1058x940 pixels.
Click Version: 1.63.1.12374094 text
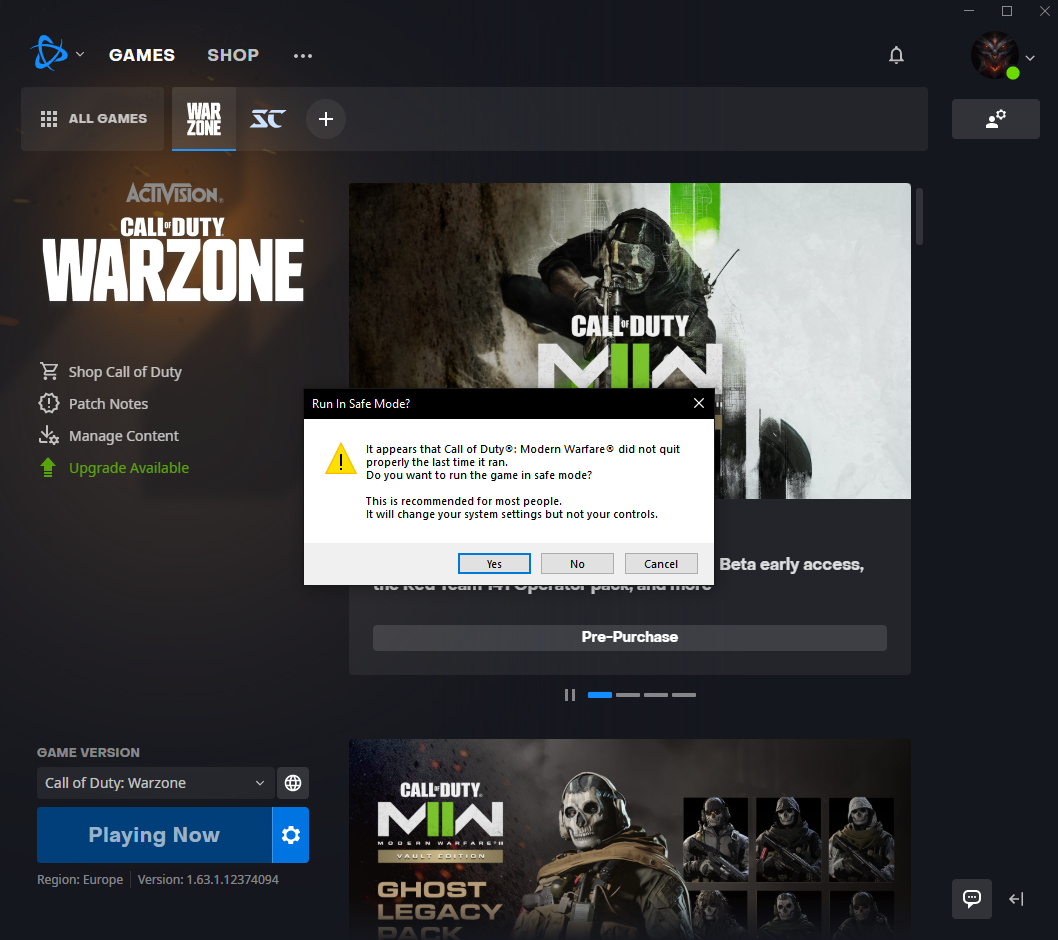point(208,879)
